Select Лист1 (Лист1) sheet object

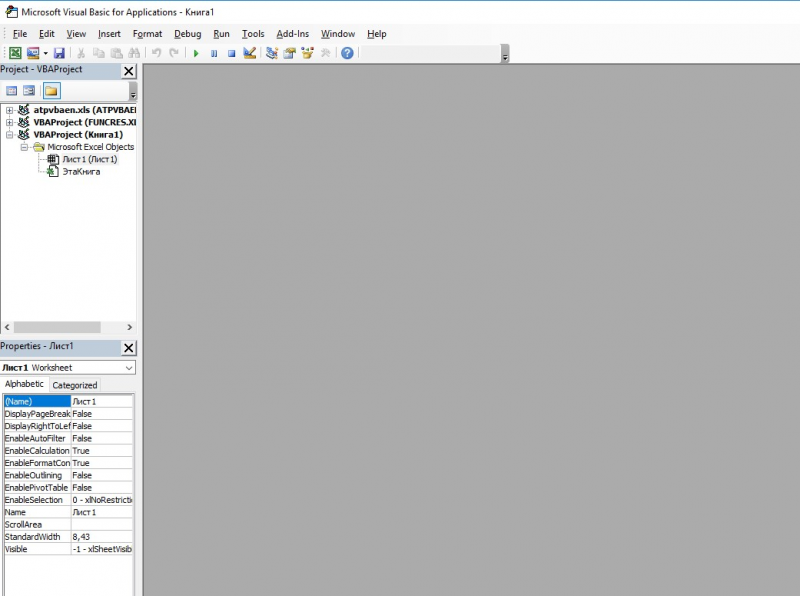click(x=90, y=159)
